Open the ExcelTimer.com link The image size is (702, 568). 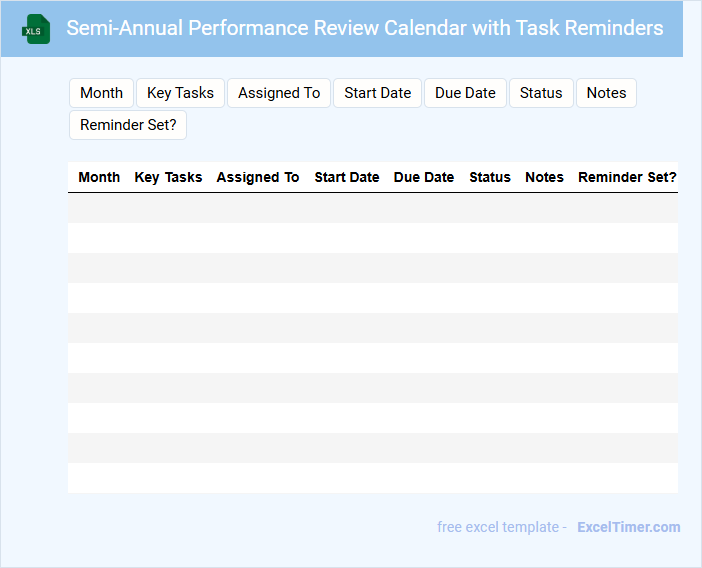(628, 527)
